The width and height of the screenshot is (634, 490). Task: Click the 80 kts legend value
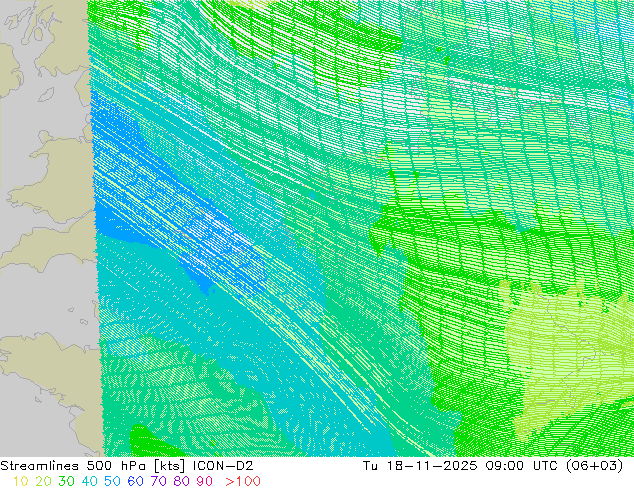(182, 482)
